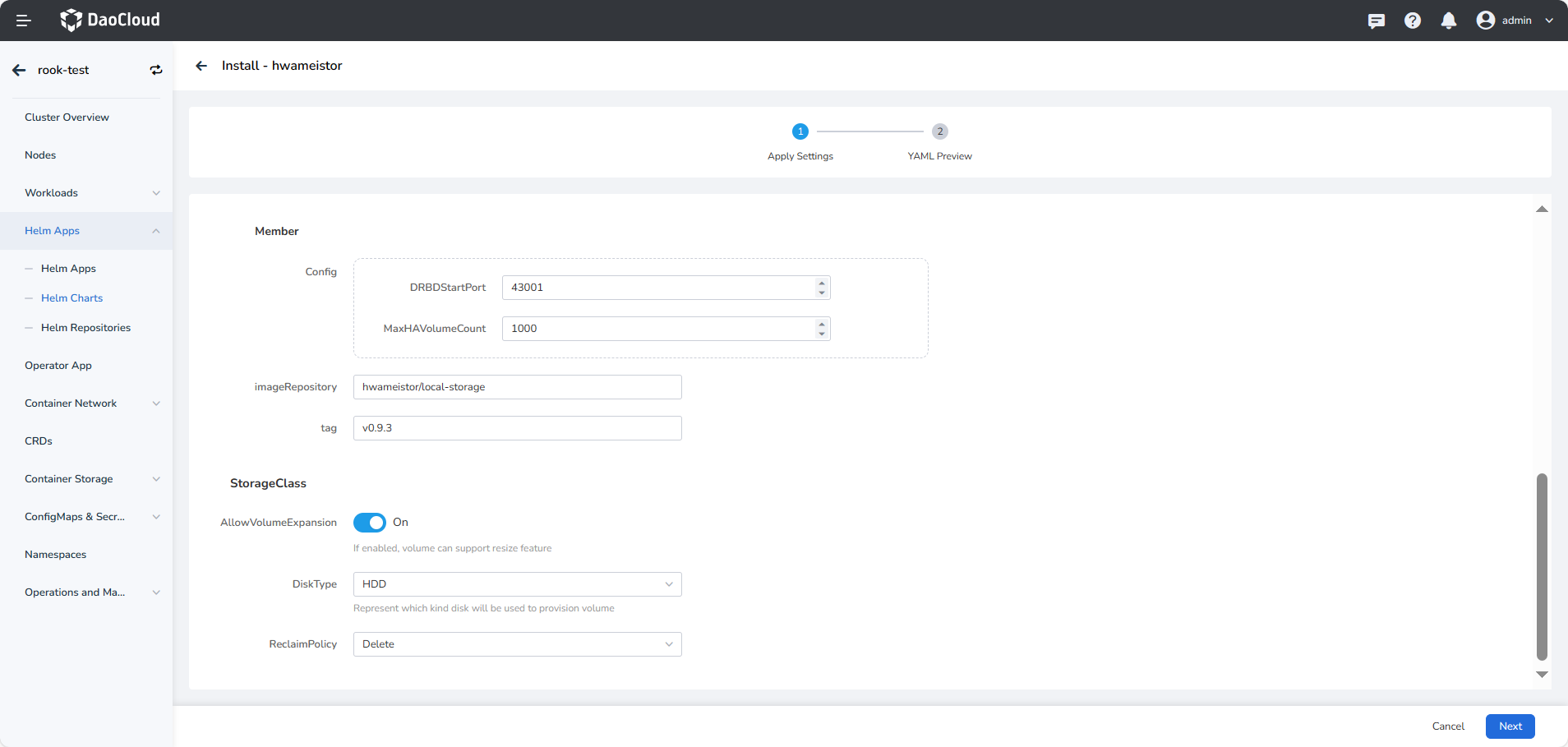This screenshot has width=1568, height=747.
Task: Click the Next button
Action: pyautogui.click(x=1510, y=726)
